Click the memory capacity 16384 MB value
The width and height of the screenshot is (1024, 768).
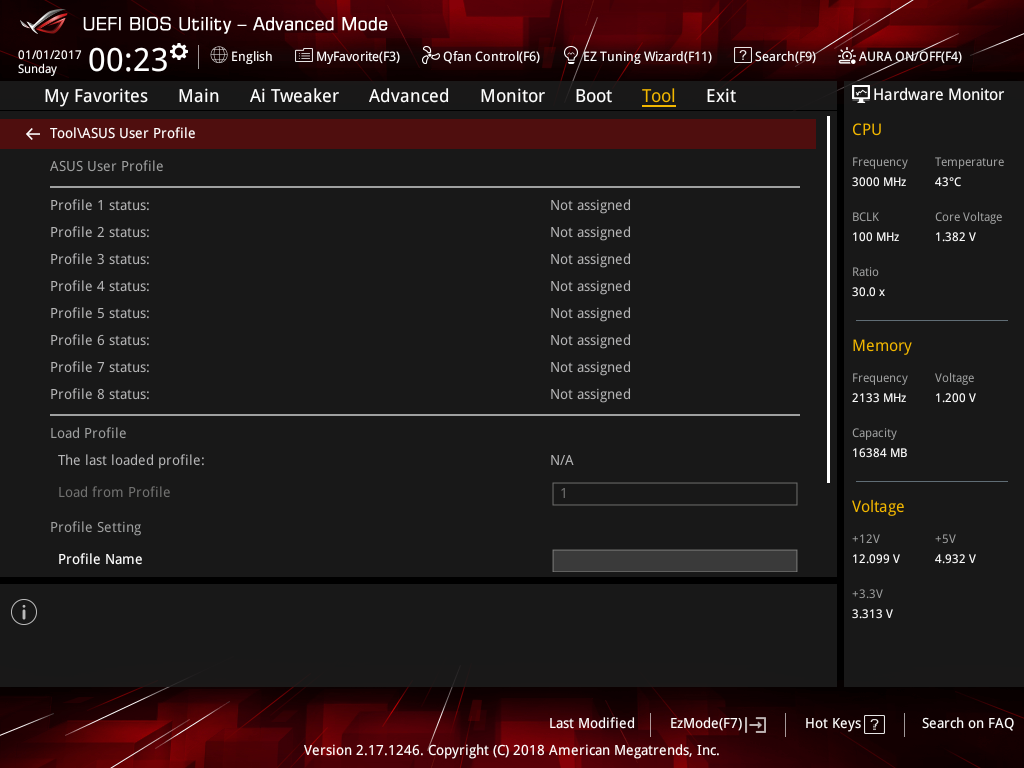click(880, 453)
